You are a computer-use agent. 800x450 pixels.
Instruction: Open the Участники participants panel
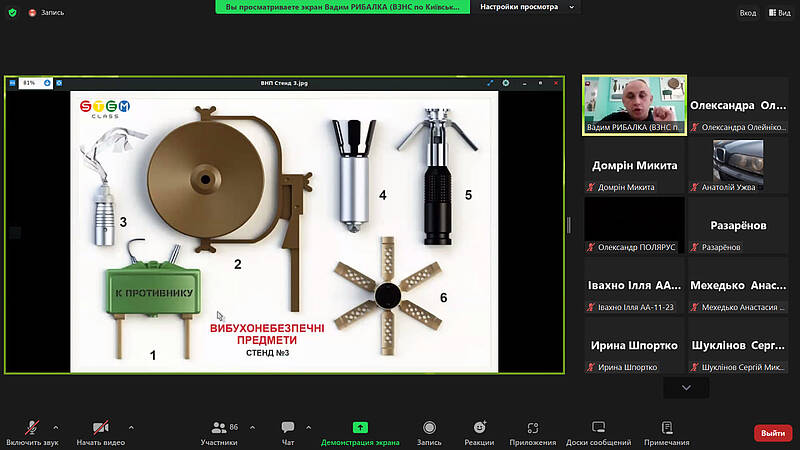(x=218, y=428)
